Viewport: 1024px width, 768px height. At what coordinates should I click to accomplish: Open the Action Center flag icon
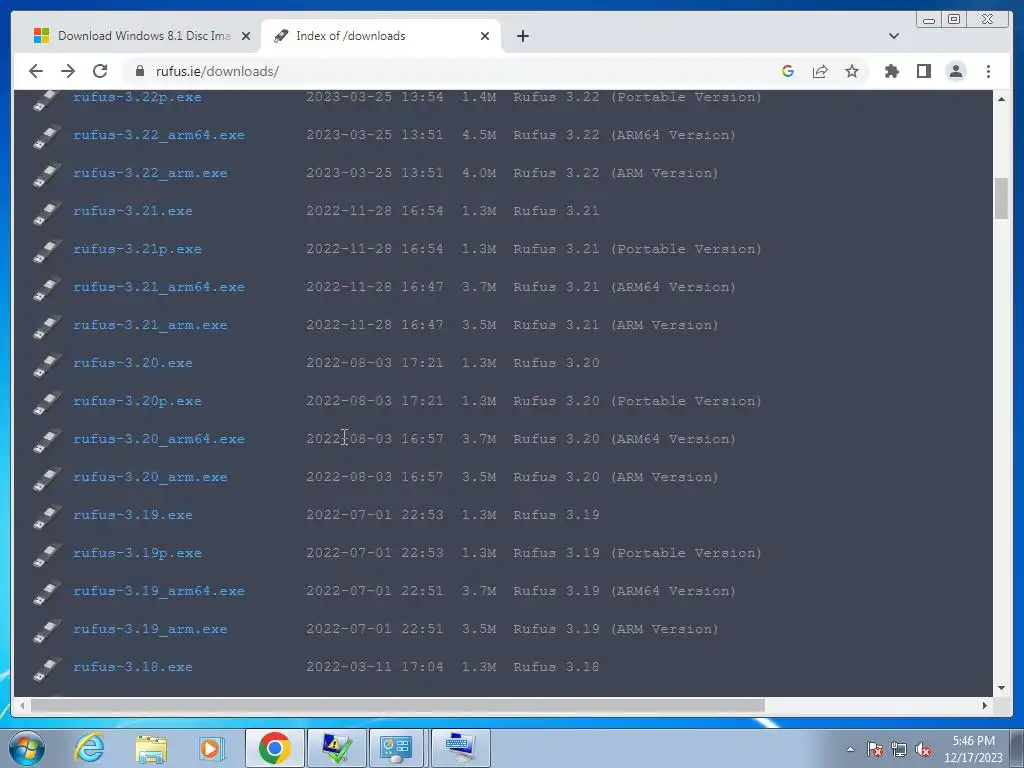[875, 749]
